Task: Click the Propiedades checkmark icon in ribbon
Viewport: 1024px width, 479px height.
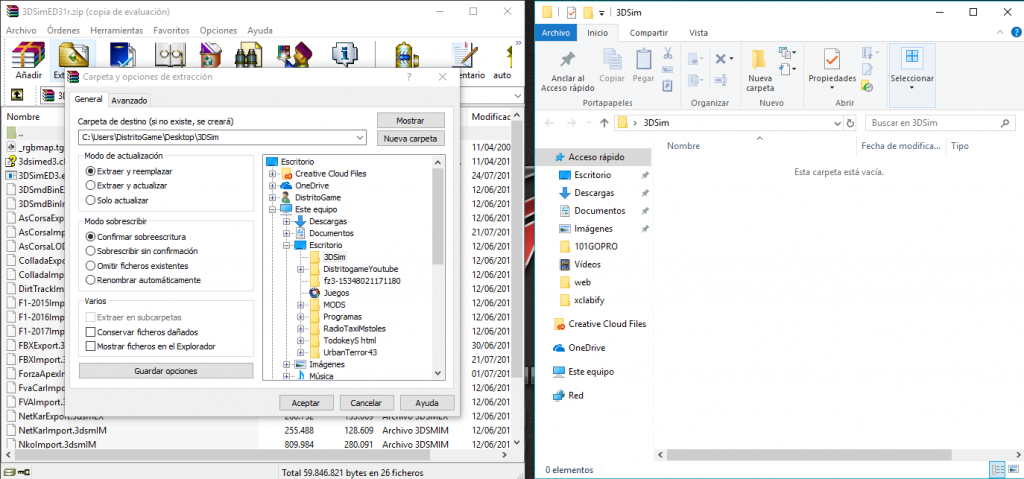Action: coord(831,59)
